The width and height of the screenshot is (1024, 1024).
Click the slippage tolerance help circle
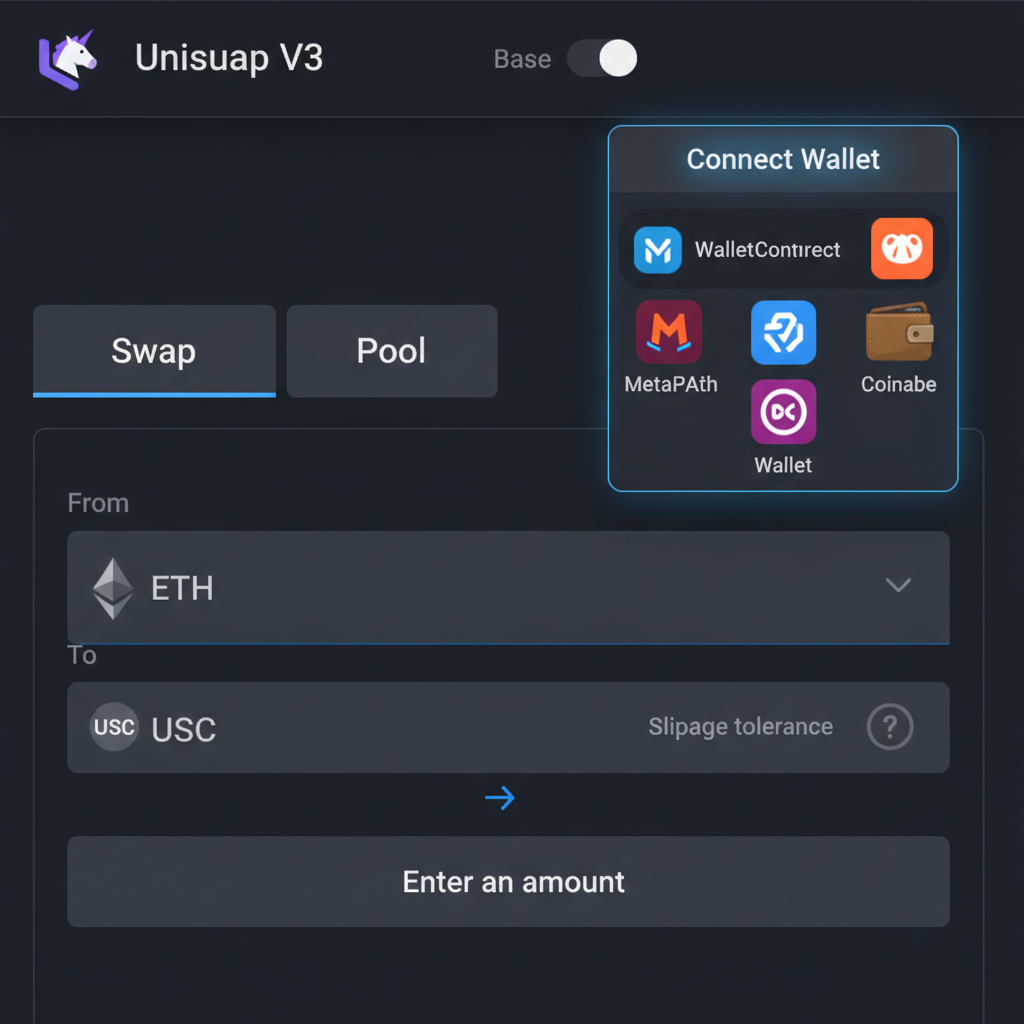[890, 728]
